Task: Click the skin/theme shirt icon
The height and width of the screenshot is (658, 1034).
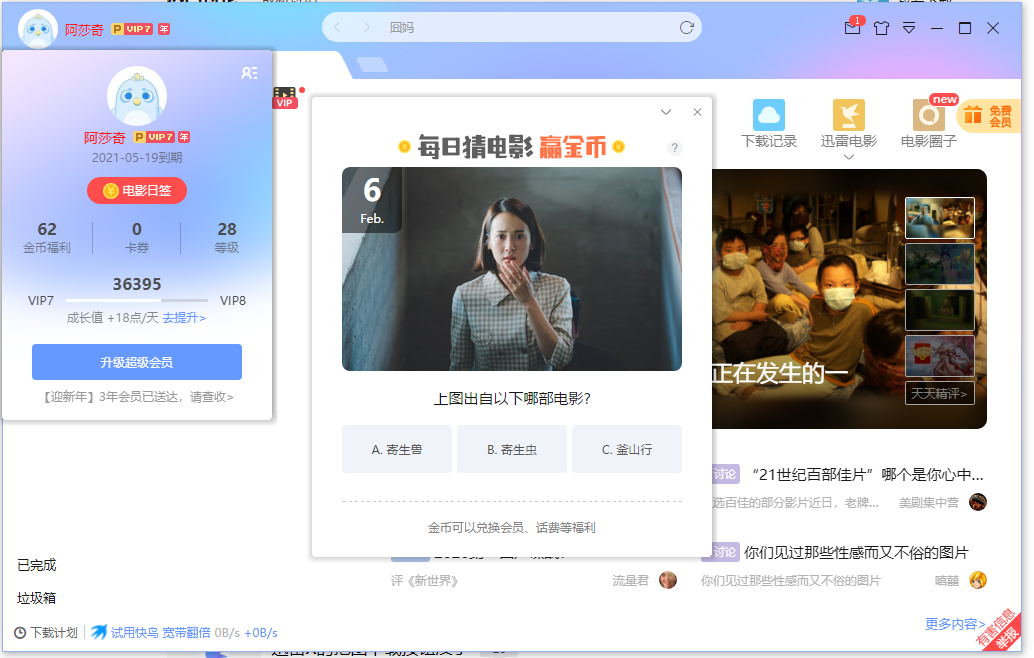Action: click(x=881, y=29)
